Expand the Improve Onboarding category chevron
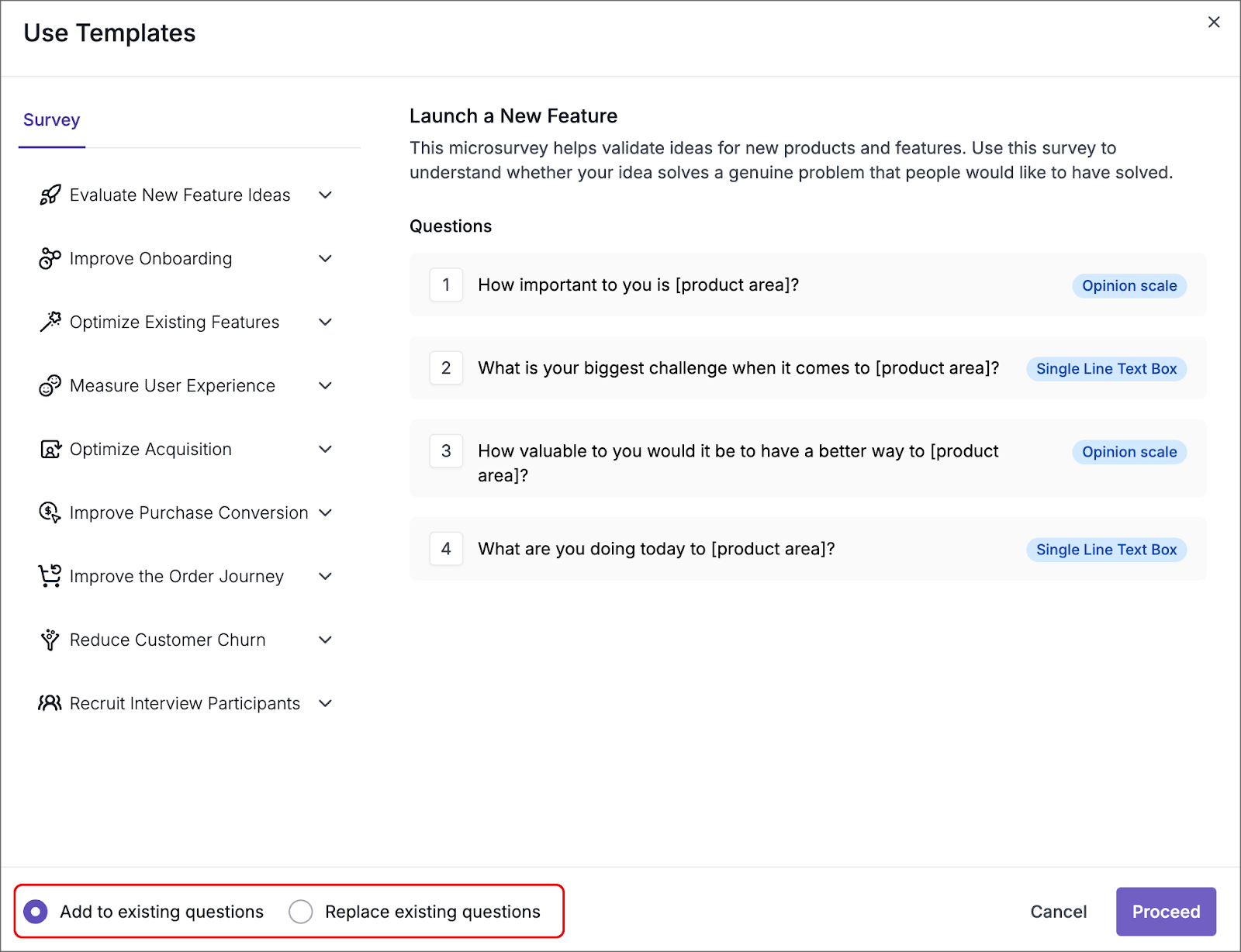 (x=326, y=259)
